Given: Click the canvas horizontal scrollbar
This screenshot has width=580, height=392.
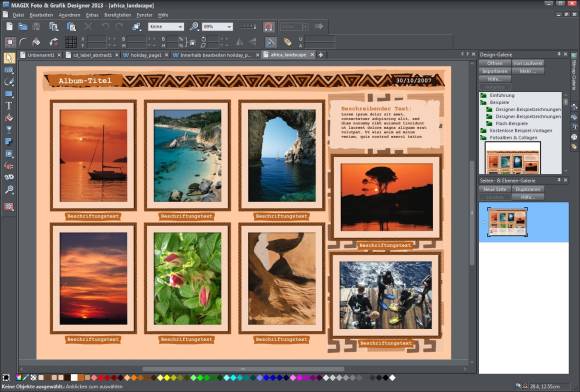Looking at the screenshot, I should (243, 369).
